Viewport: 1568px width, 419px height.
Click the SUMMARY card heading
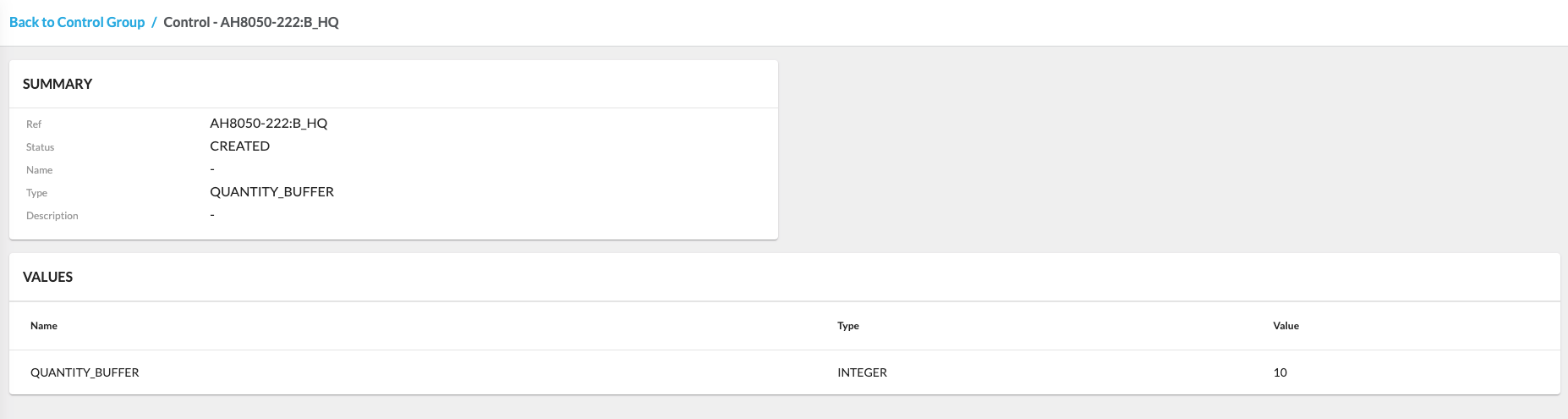coord(58,84)
